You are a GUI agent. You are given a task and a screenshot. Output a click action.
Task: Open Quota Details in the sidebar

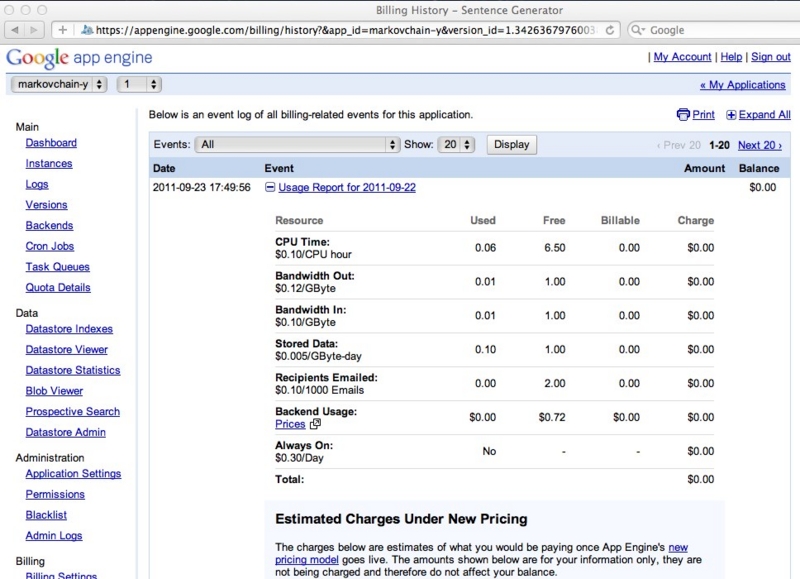pyautogui.click(x=58, y=287)
